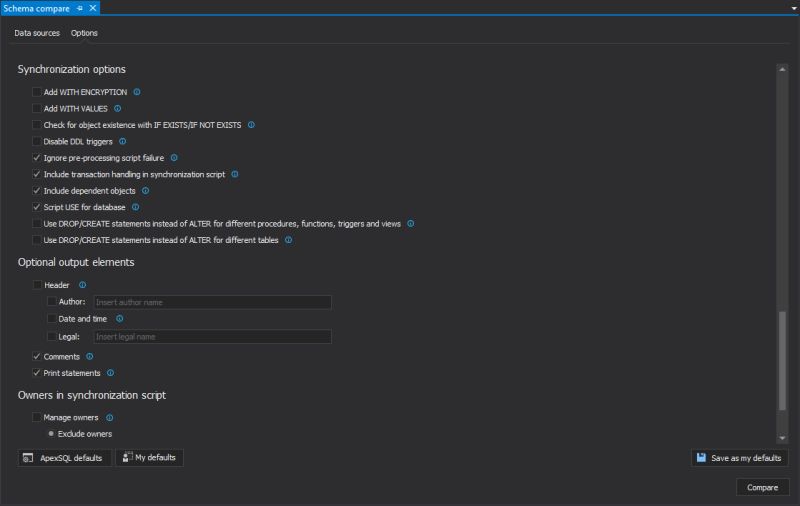This screenshot has width=800, height=506.
Task: Click the ApexSQL defaults button
Action: pyautogui.click(x=64, y=458)
